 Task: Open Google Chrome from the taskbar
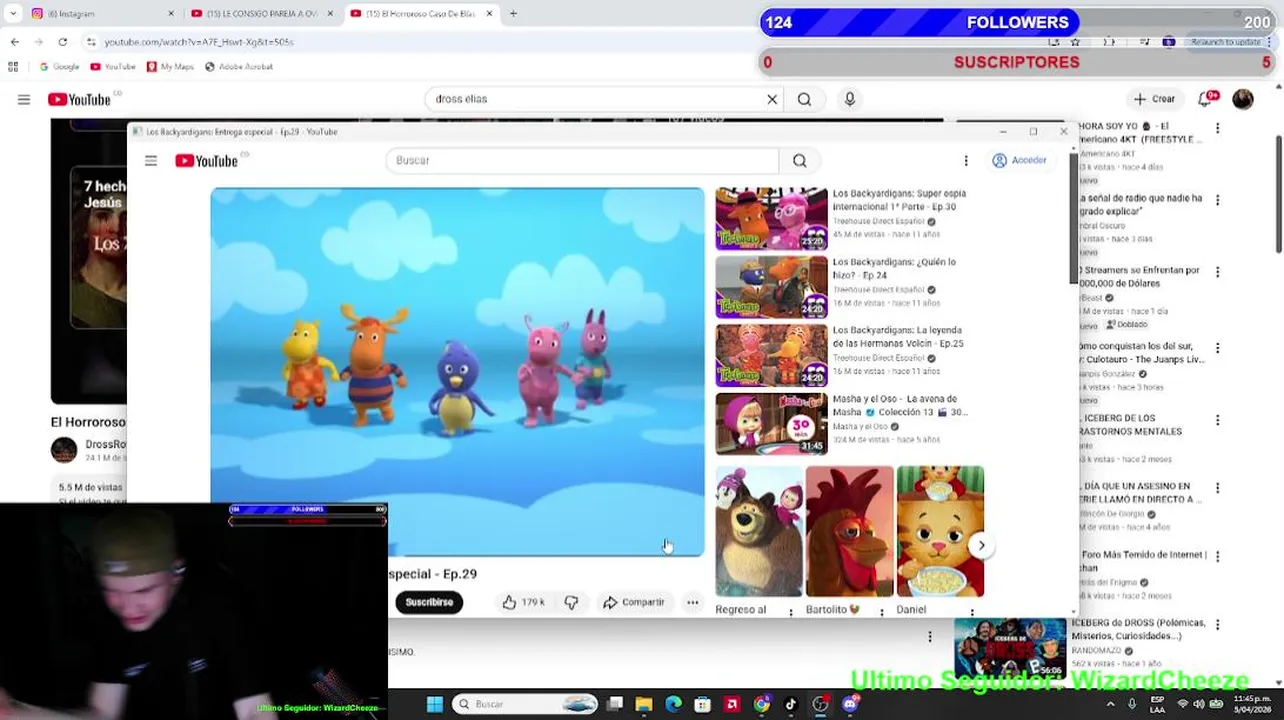(762, 704)
